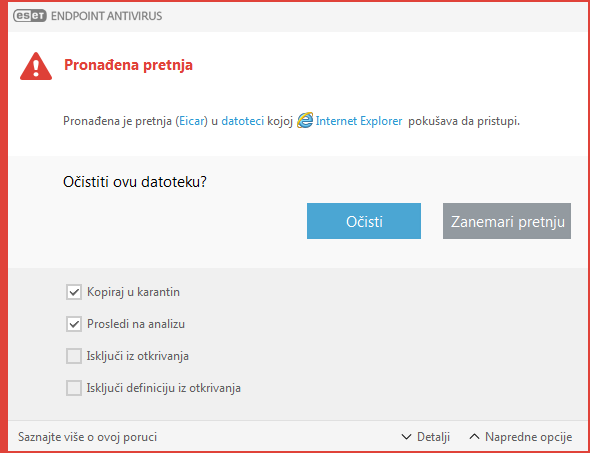This screenshot has height=453, width=590.
Task: Click the ENDPOINT ANTIVIRUS title text
Action: [x=106, y=16]
